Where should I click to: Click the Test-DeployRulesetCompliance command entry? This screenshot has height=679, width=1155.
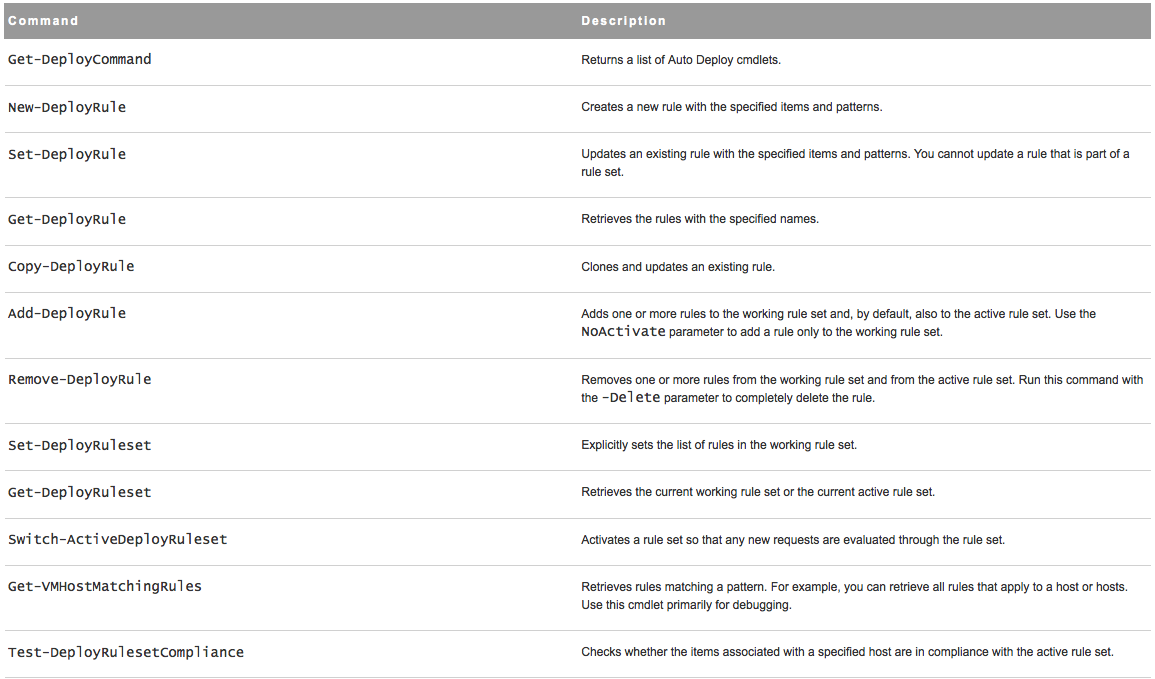[126, 653]
